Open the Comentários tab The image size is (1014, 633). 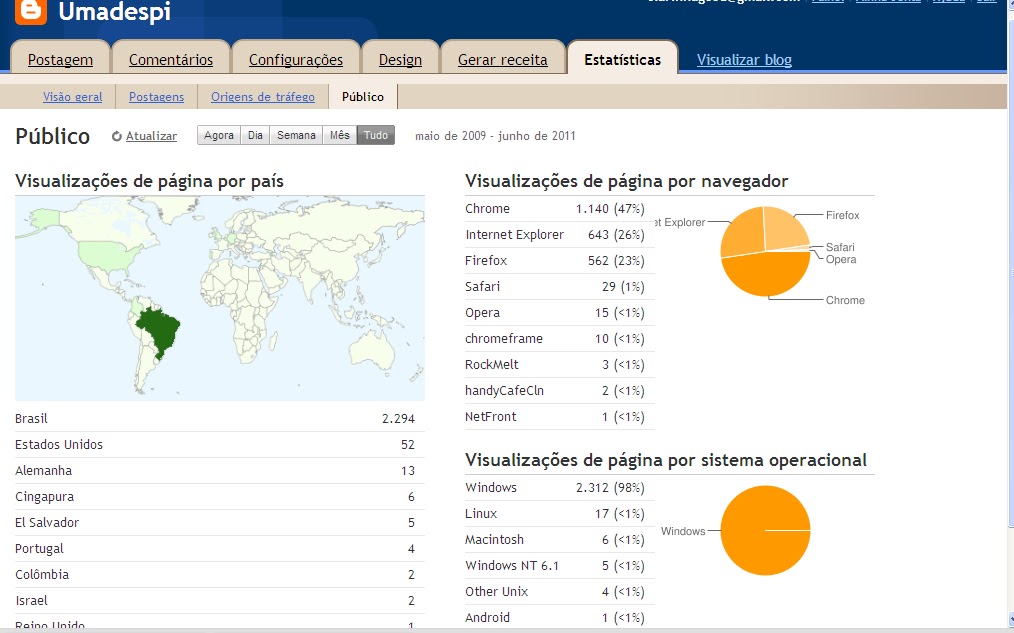(x=171, y=59)
